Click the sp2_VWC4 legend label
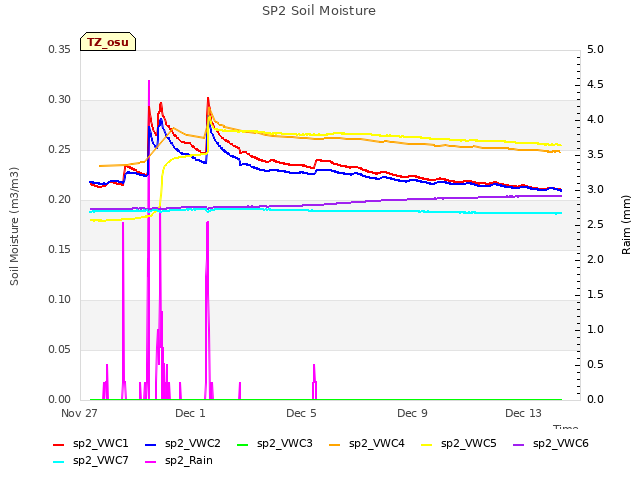 point(377,443)
